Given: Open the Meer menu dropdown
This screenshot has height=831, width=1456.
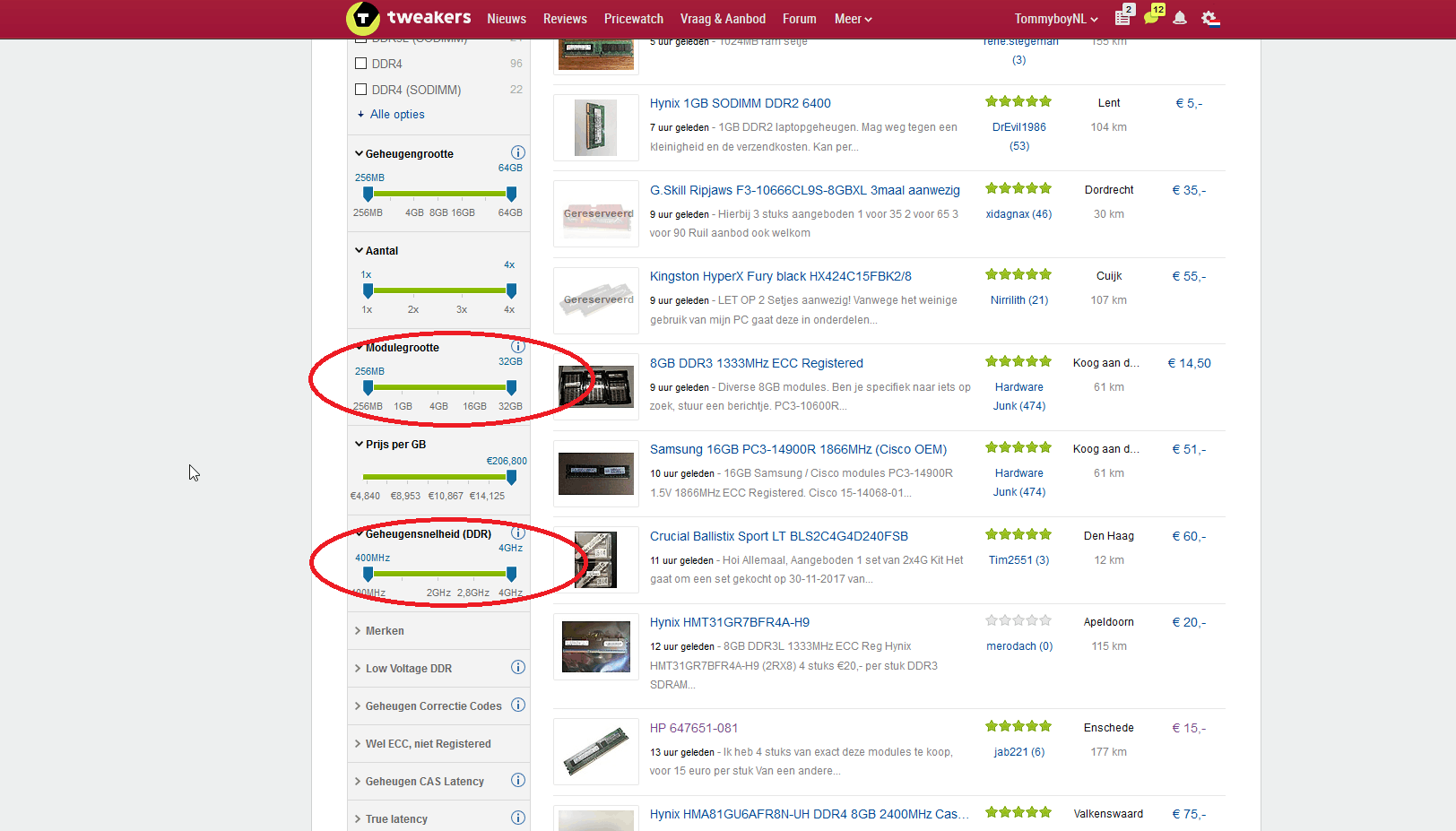Looking at the screenshot, I should click(853, 19).
